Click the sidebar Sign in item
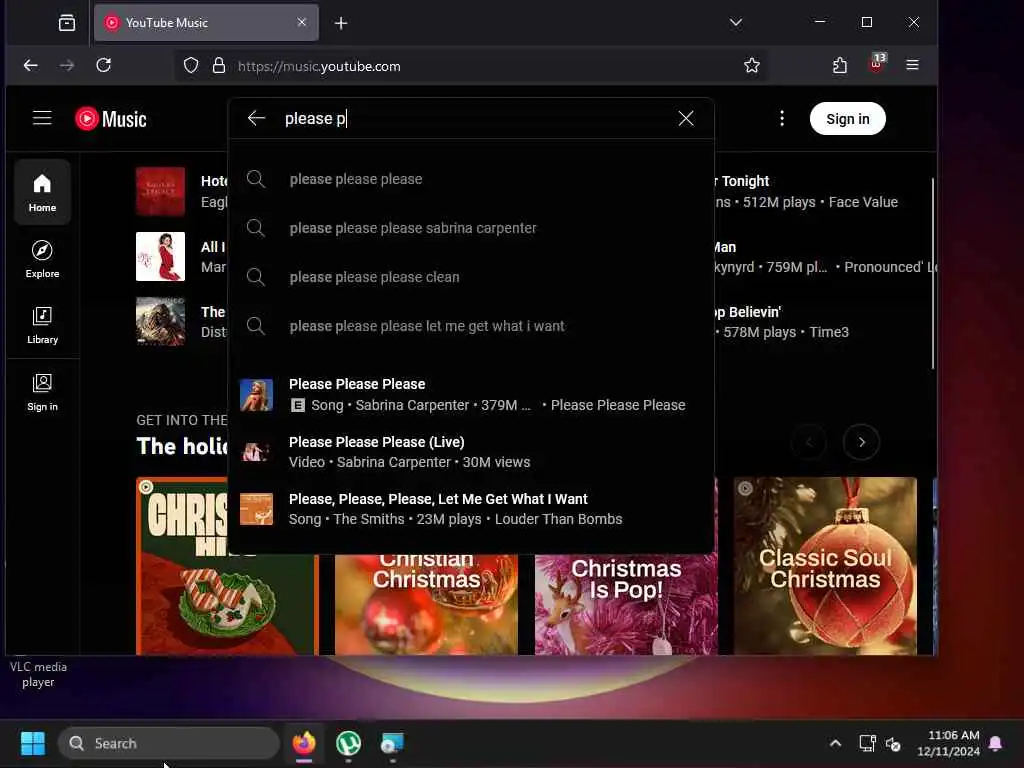 tap(42, 392)
